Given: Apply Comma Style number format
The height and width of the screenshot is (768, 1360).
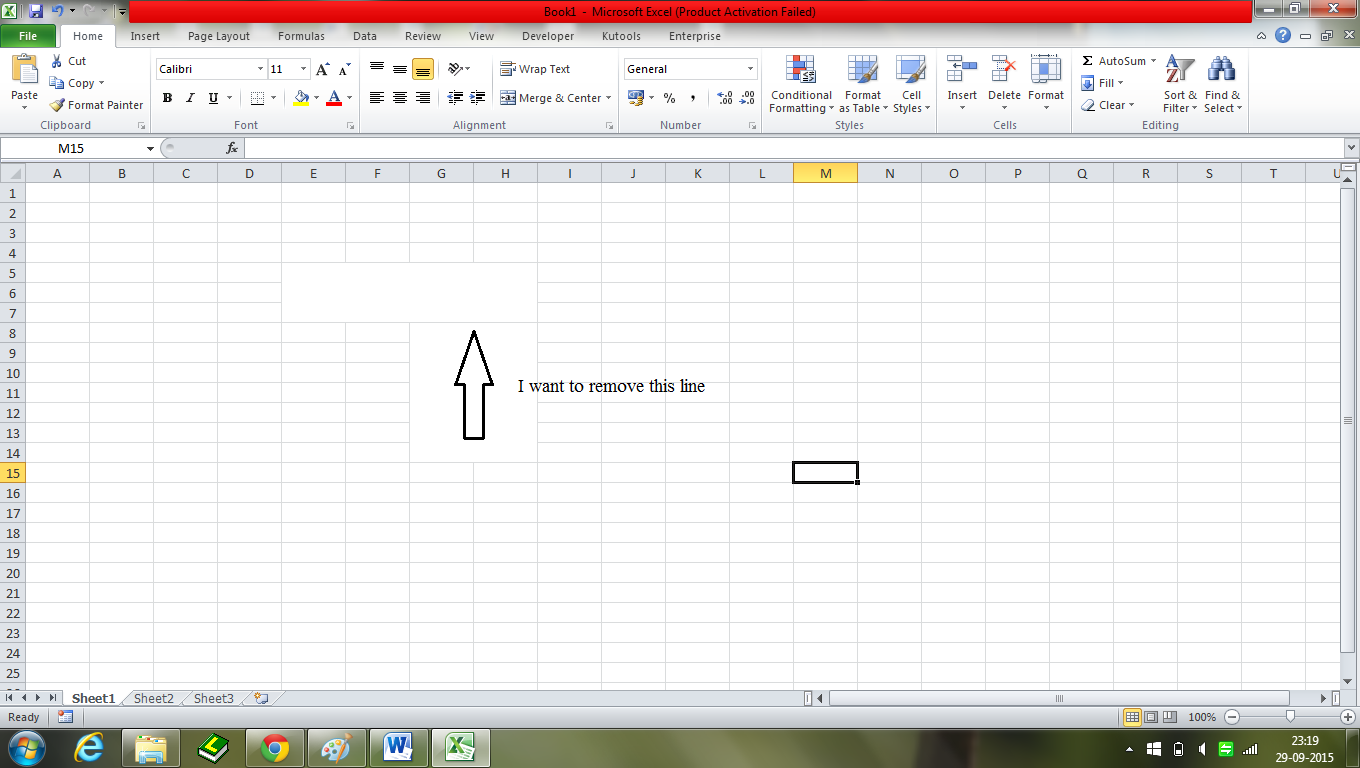Looking at the screenshot, I should pos(692,98).
